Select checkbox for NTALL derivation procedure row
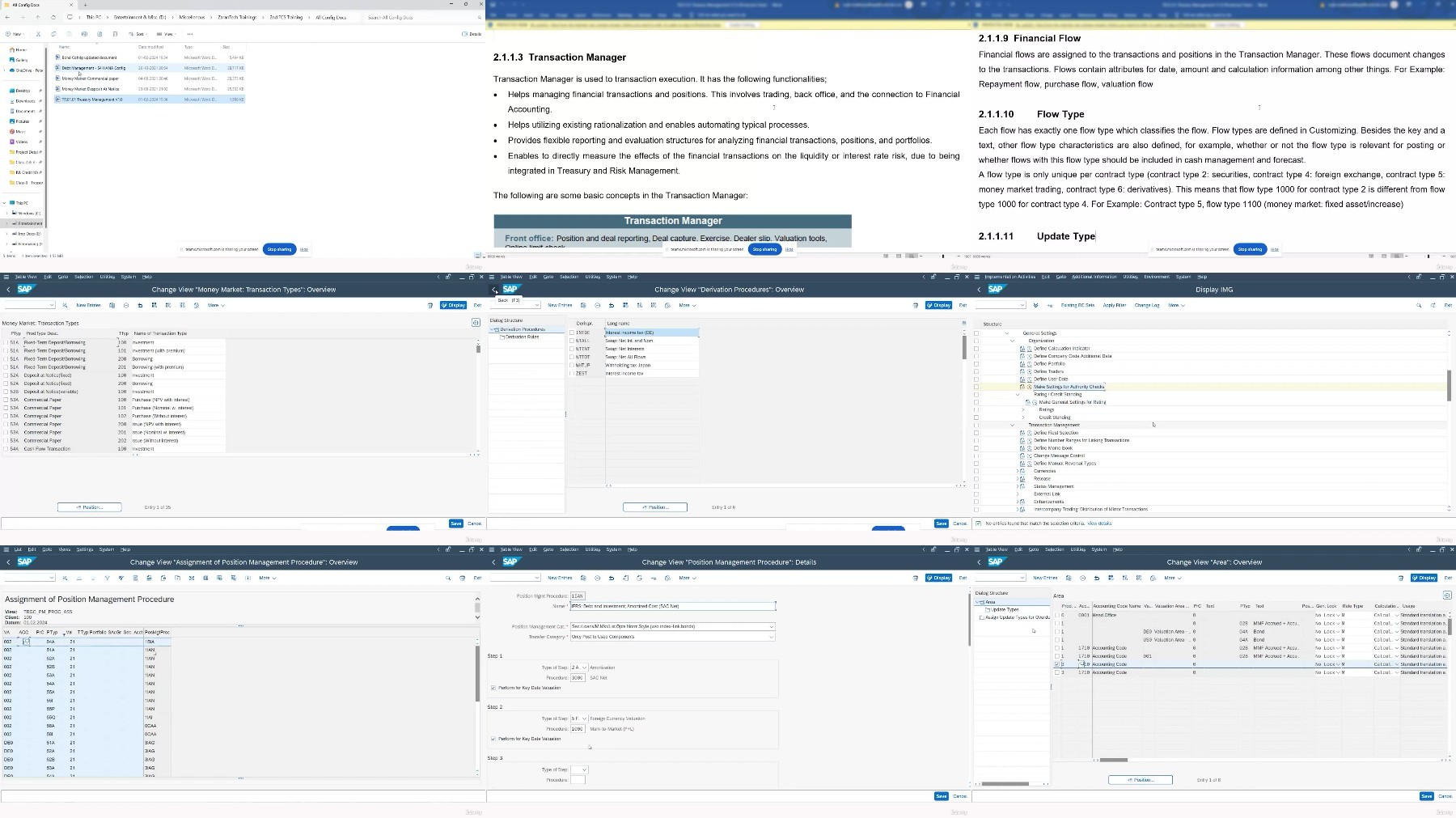 click(x=572, y=341)
